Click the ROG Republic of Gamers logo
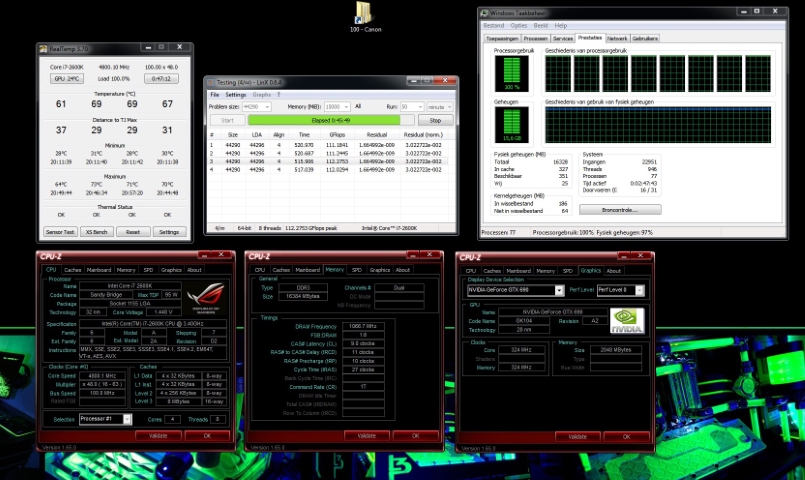Screen dimensions: 805x480 tap(206, 297)
